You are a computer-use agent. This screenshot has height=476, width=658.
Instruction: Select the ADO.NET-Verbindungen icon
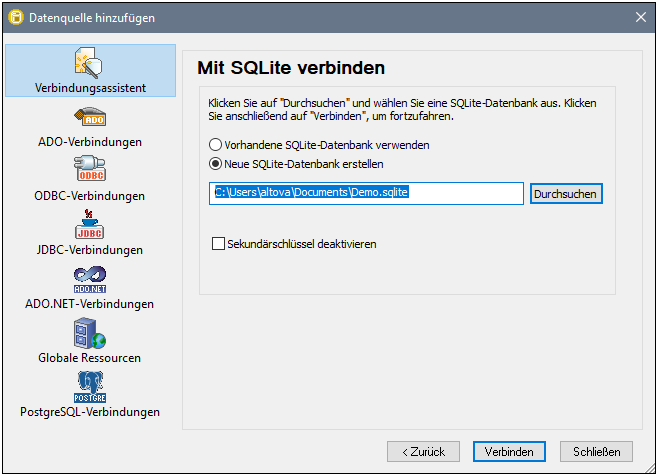click(x=89, y=279)
